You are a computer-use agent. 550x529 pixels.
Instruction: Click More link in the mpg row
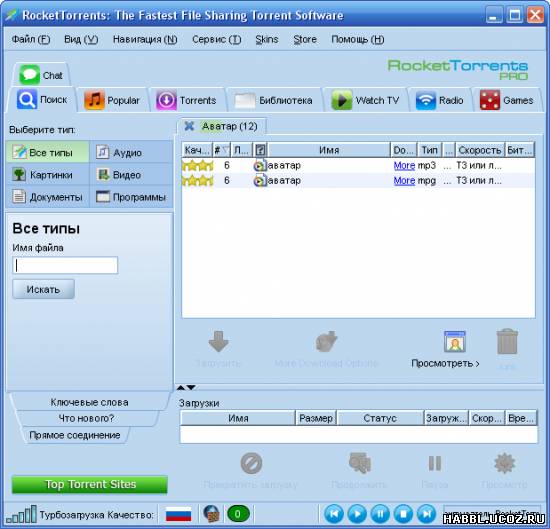click(404, 181)
